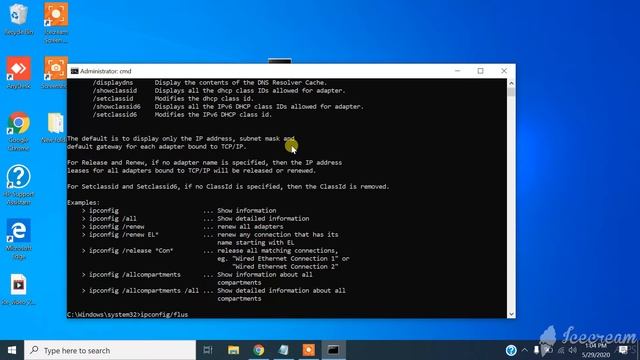Image resolution: width=640 pixels, height=360 pixels.
Task: Click the cmd window title bar icon
Action: [74, 71]
